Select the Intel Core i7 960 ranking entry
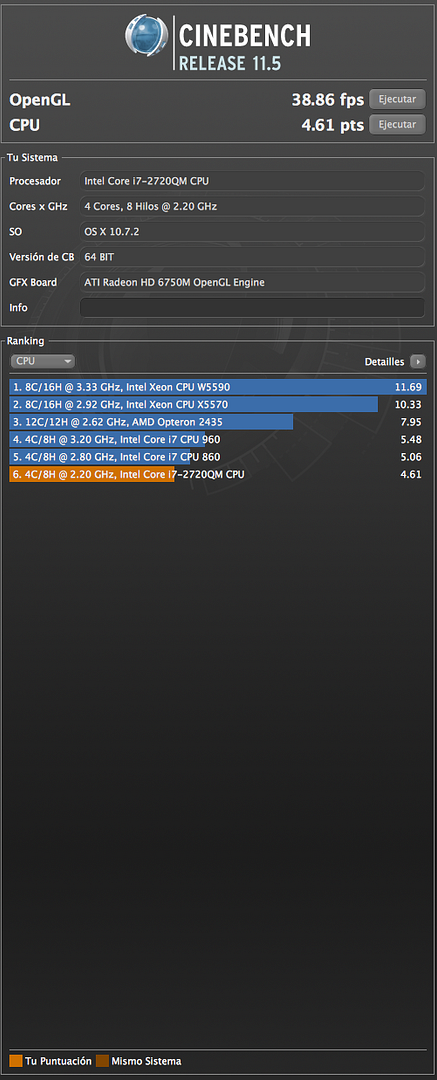 [x=218, y=439]
